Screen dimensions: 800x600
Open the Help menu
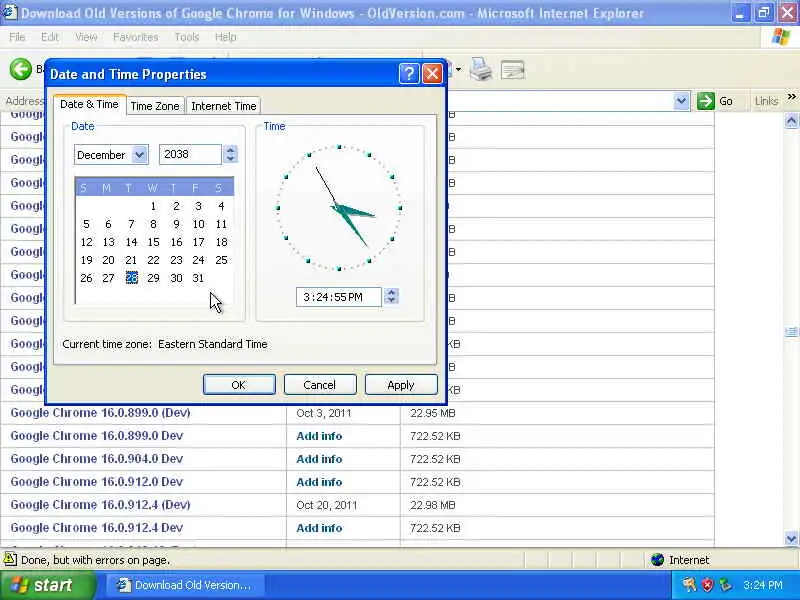[x=226, y=37]
